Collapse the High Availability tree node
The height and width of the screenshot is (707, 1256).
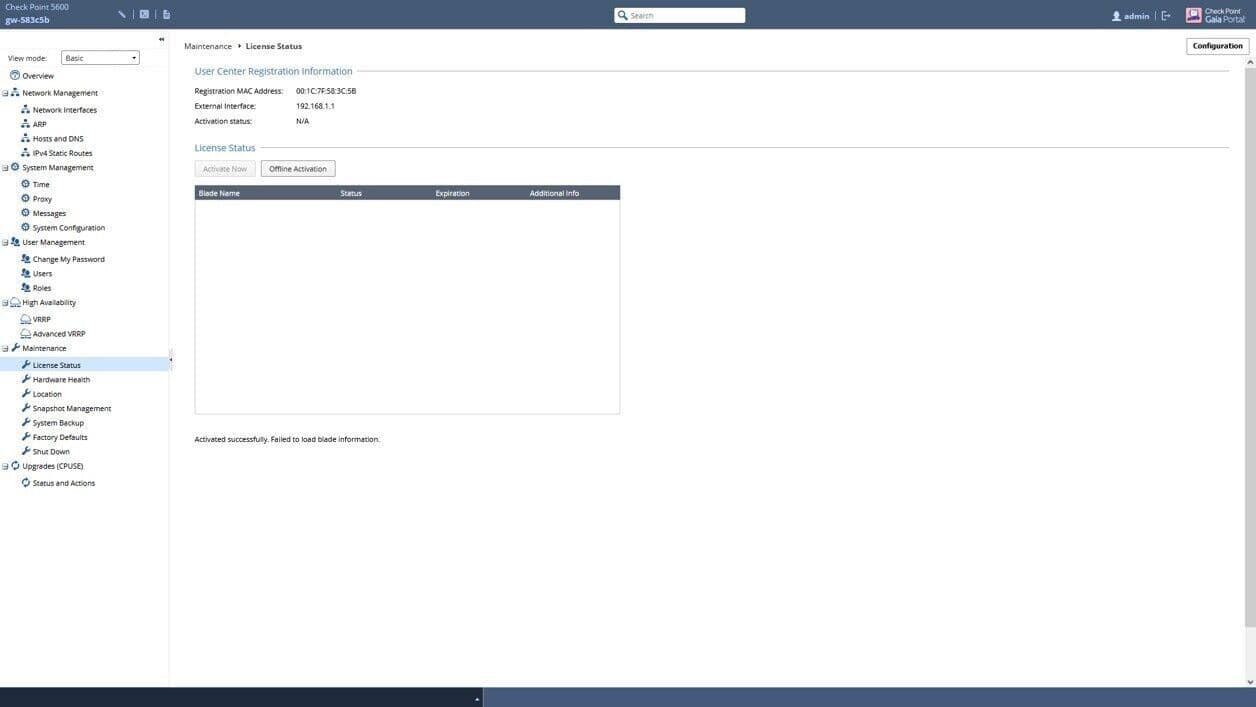tap(5, 303)
